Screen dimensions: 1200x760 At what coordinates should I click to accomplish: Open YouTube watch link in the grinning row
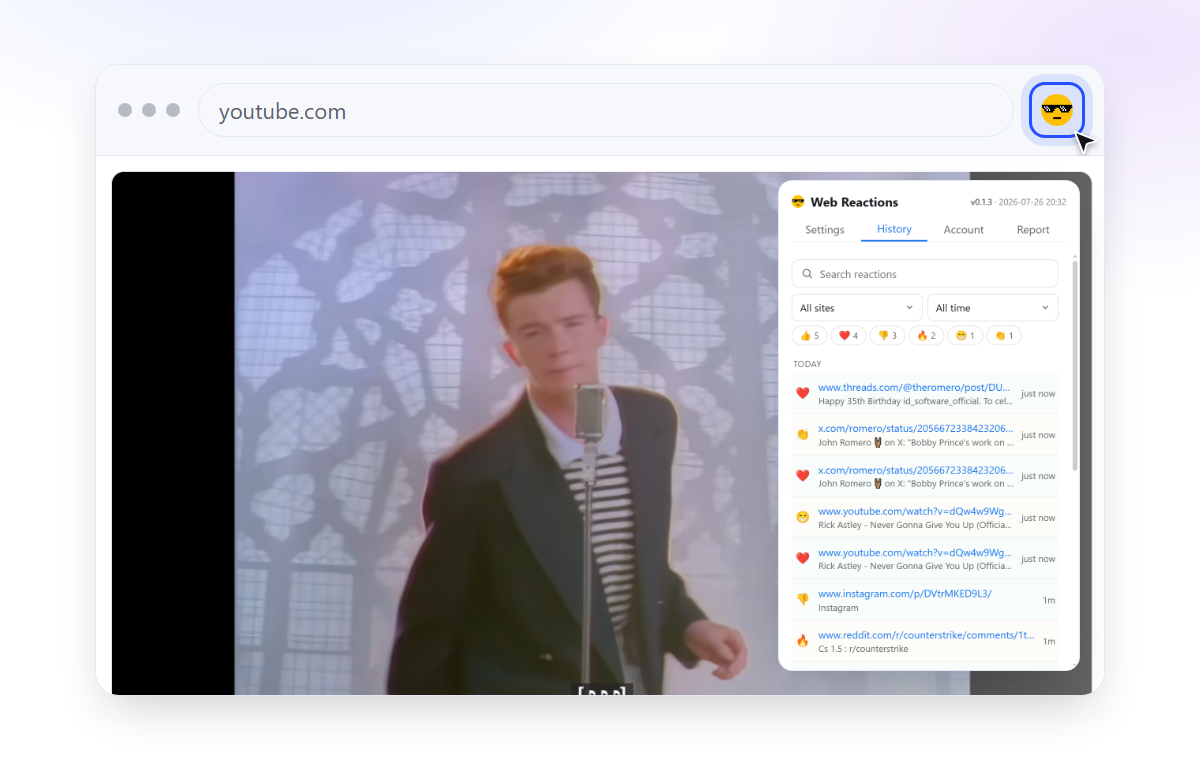914,511
